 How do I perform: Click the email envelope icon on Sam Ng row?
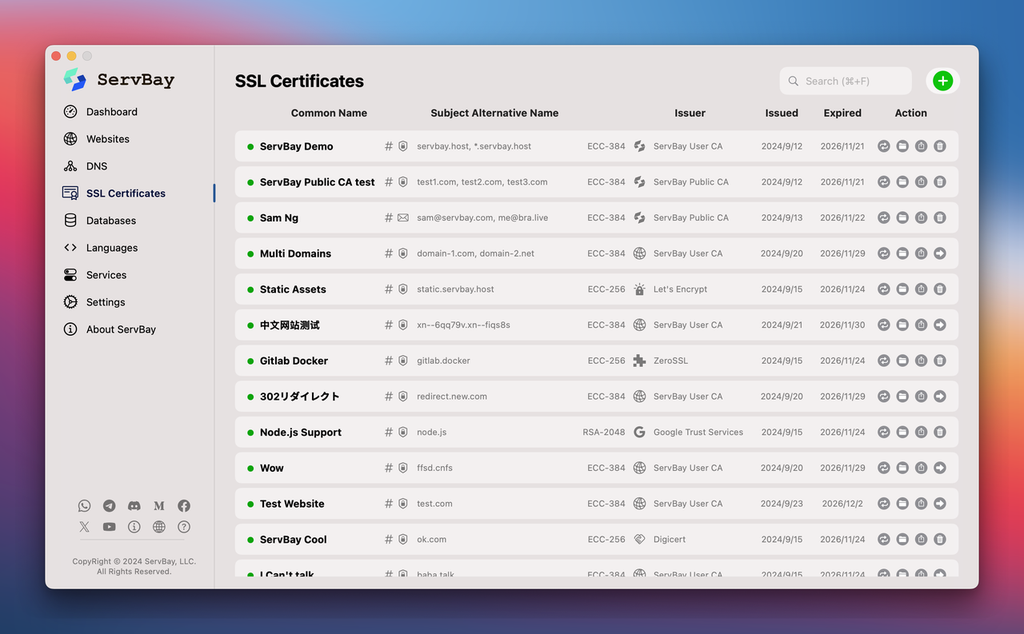tap(403, 217)
